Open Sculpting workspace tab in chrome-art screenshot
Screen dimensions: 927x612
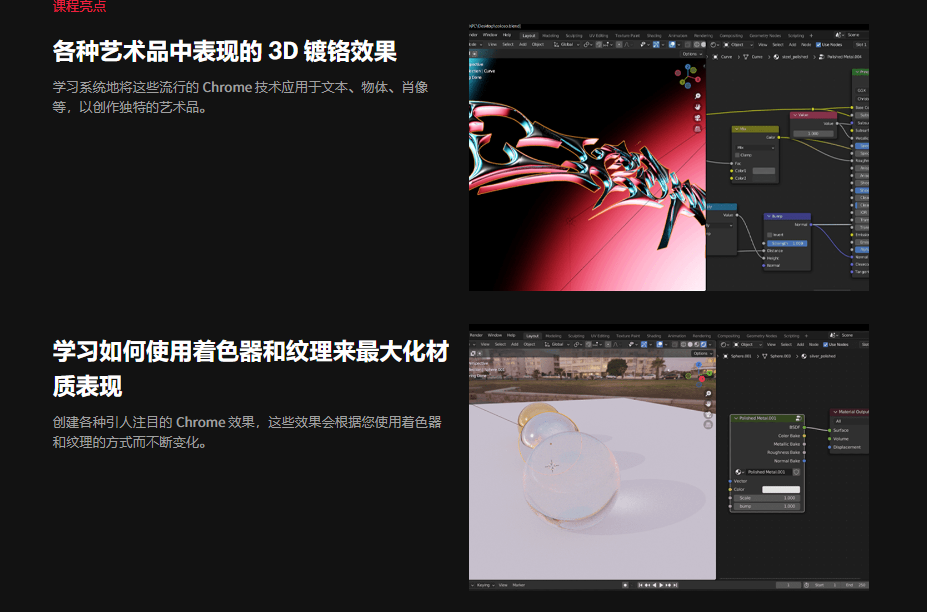[573, 35]
